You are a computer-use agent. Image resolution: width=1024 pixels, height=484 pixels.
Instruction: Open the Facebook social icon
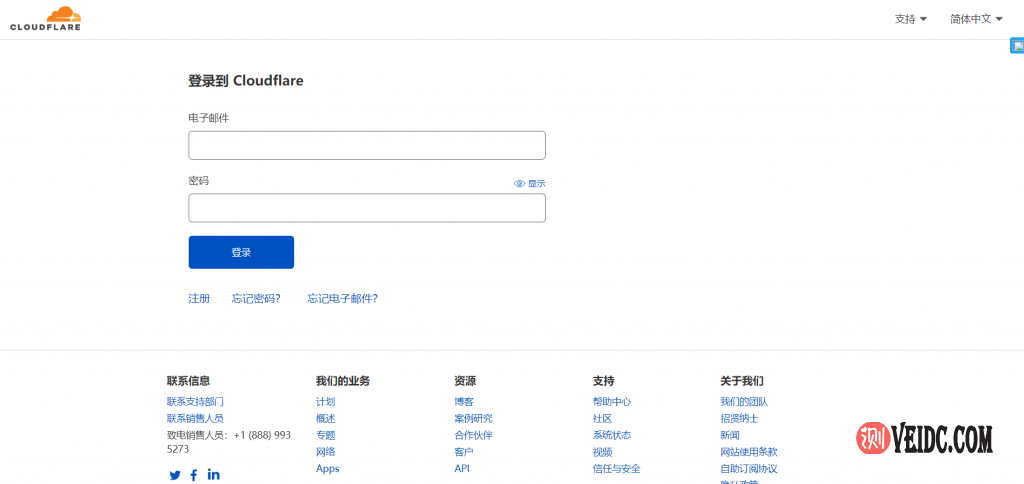(x=194, y=476)
